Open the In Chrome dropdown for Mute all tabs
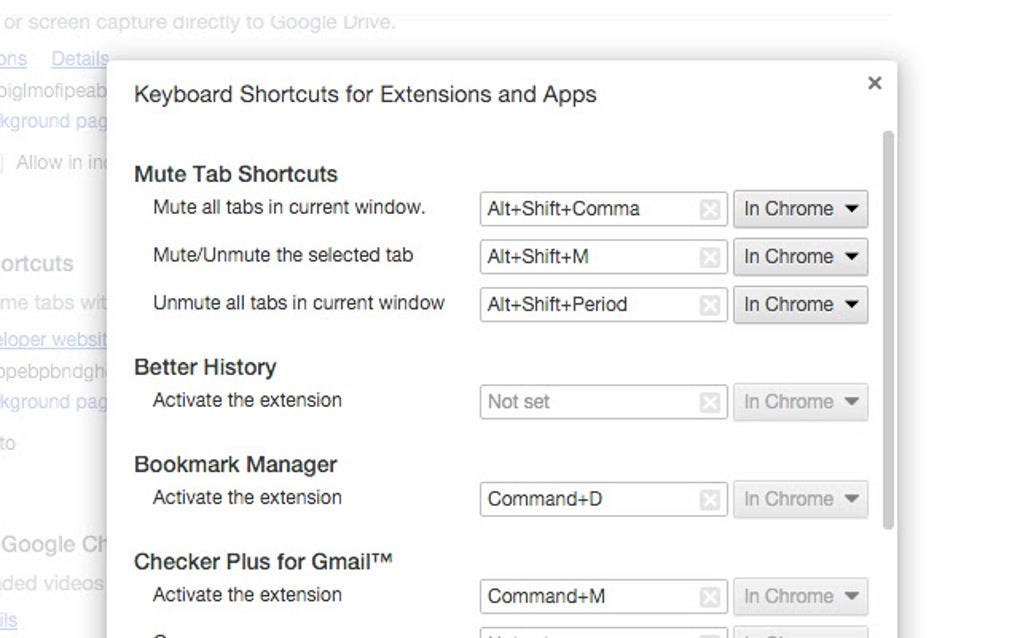The width and height of the screenshot is (1020, 638). tap(800, 208)
